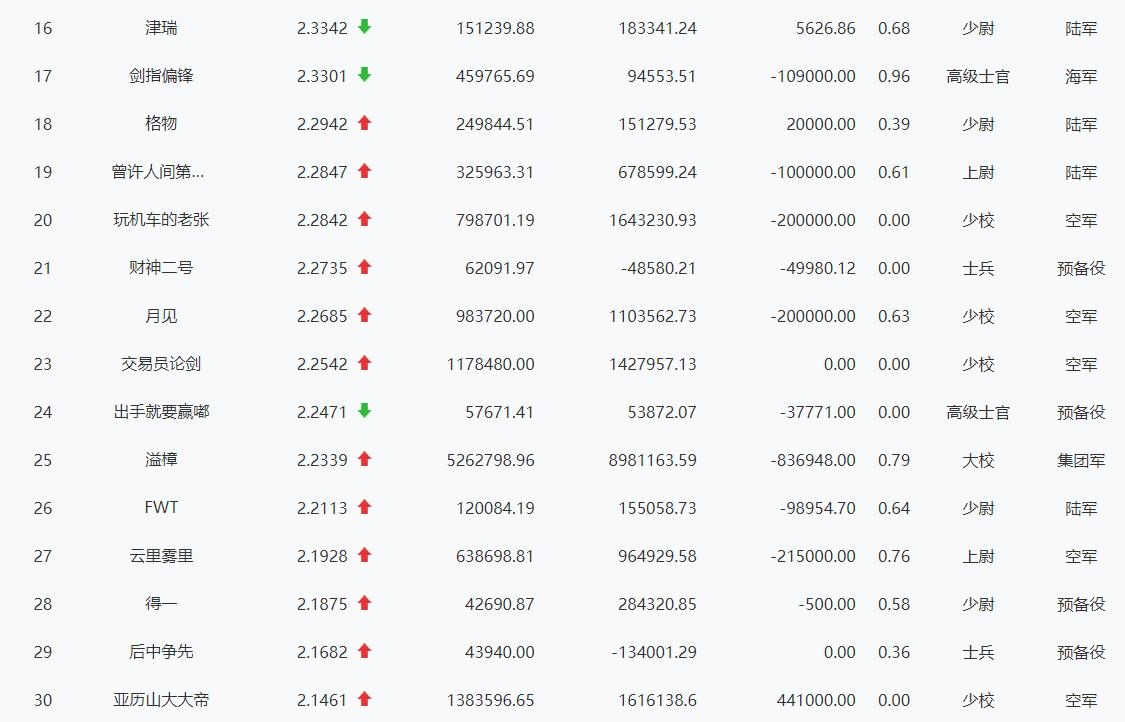Click the green down arrow beside 2.2471
The height and width of the screenshot is (722, 1125).
click(x=365, y=411)
